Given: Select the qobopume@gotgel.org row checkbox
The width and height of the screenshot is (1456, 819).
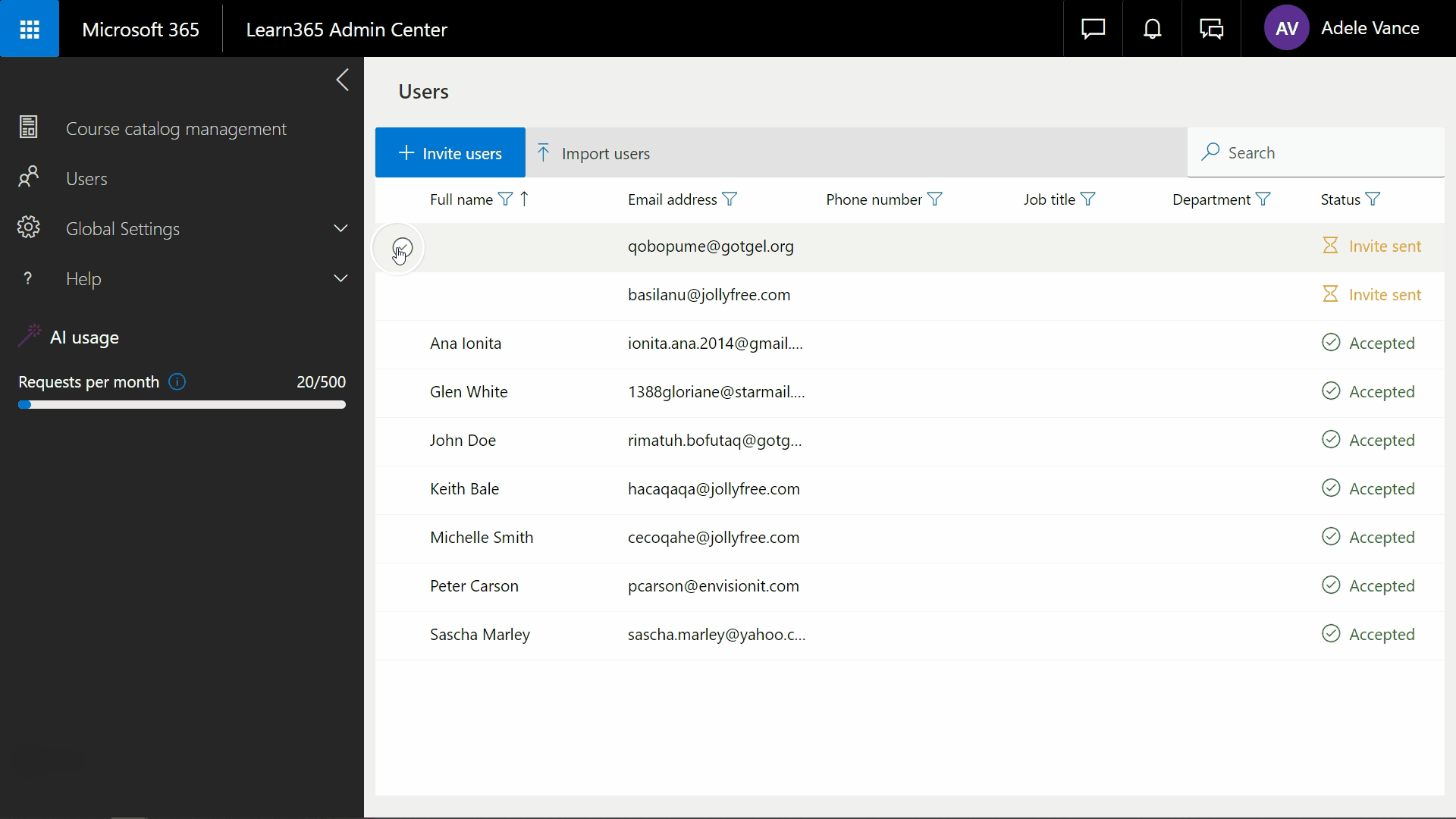Looking at the screenshot, I should tap(402, 247).
